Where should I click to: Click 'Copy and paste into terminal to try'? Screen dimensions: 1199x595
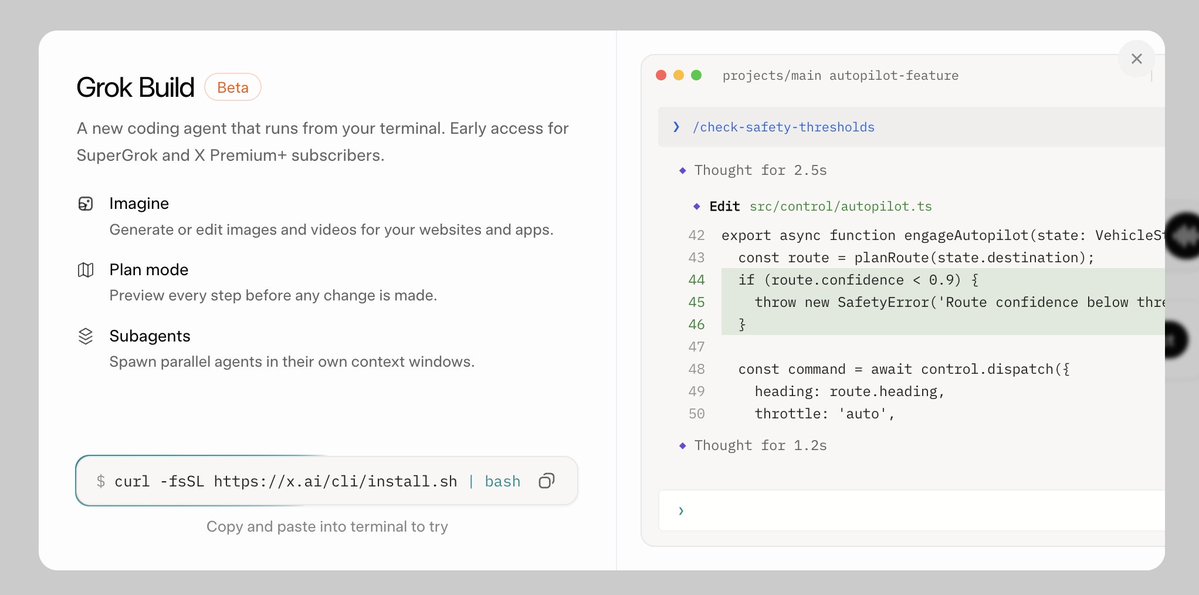(x=327, y=526)
